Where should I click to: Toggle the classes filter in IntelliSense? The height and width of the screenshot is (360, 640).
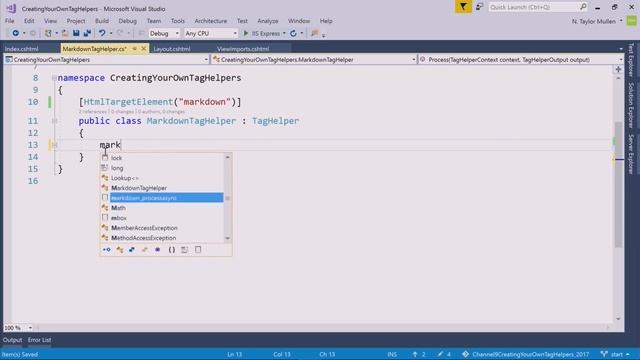120,249
